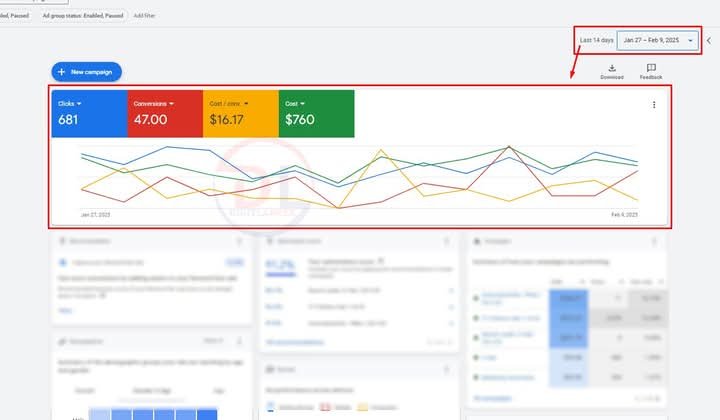Click inside the performance line chart
This screenshot has height=420, width=720.
[x=358, y=177]
